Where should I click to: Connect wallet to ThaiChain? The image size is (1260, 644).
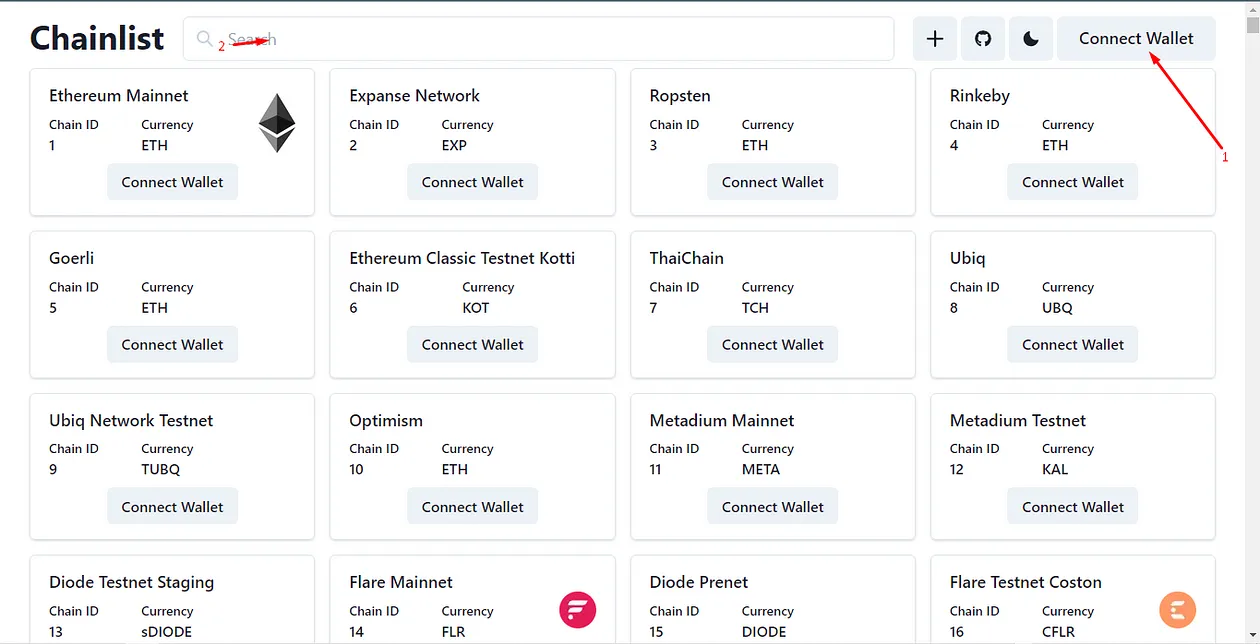click(x=772, y=345)
